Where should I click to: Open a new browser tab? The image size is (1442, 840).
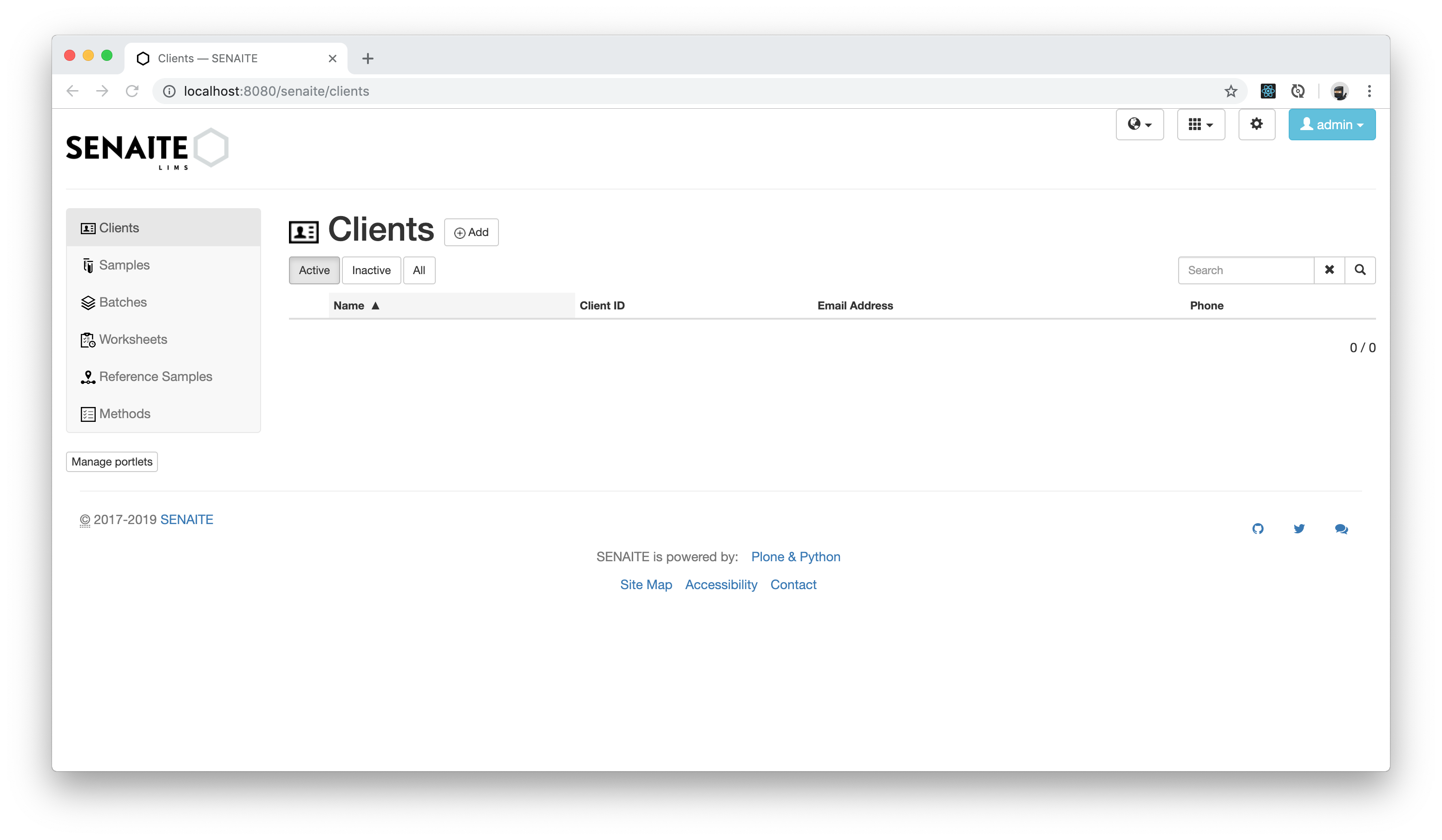pyautogui.click(x=368, y=59)
